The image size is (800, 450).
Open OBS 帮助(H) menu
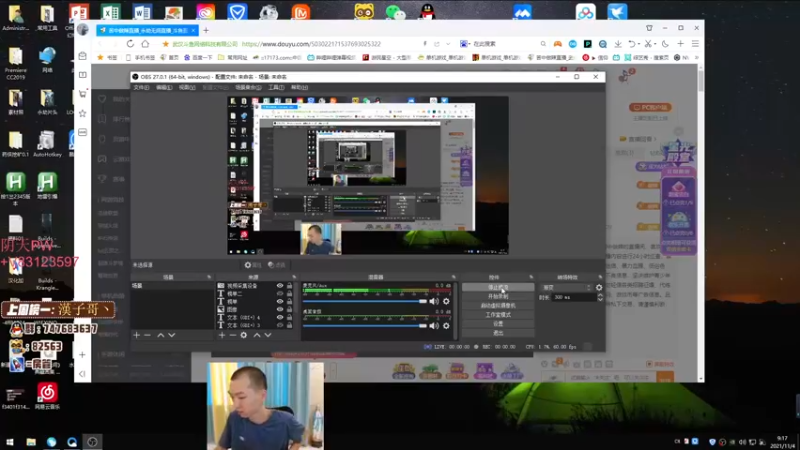[299, 87]
